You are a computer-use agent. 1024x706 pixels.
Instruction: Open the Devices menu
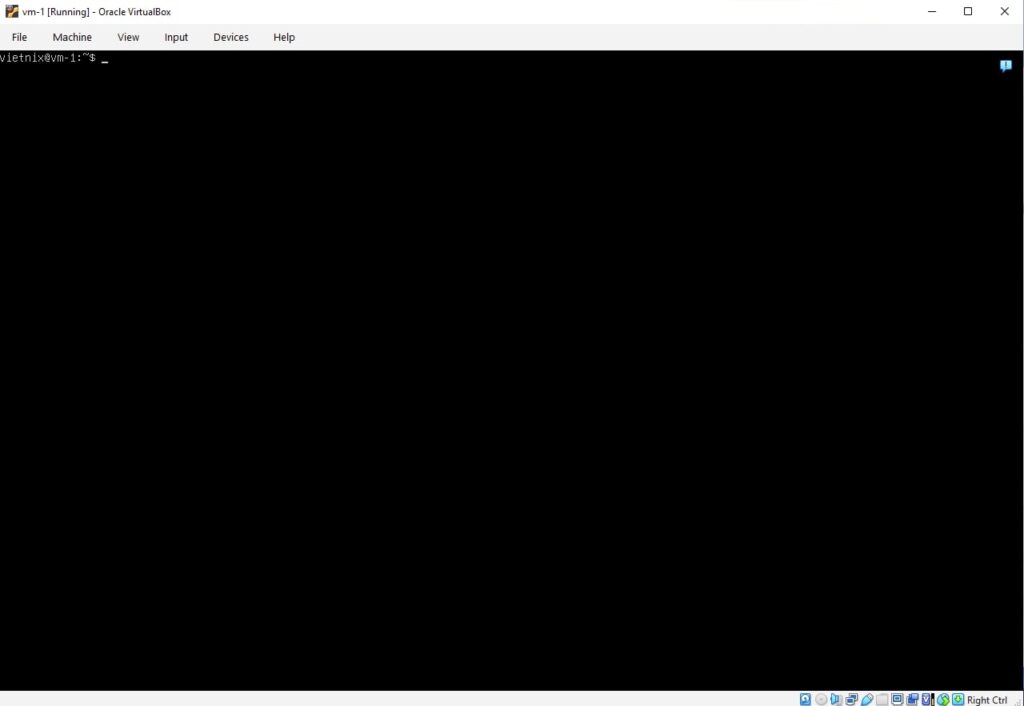pos(231,37)
